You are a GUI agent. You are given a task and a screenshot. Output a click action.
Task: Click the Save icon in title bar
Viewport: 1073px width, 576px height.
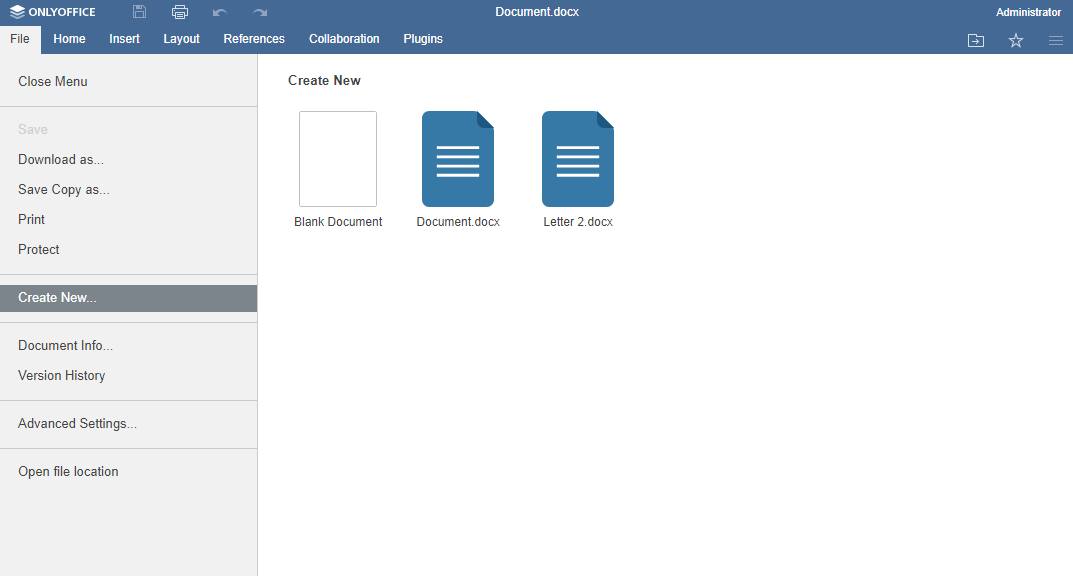click(x=140, y=12)
